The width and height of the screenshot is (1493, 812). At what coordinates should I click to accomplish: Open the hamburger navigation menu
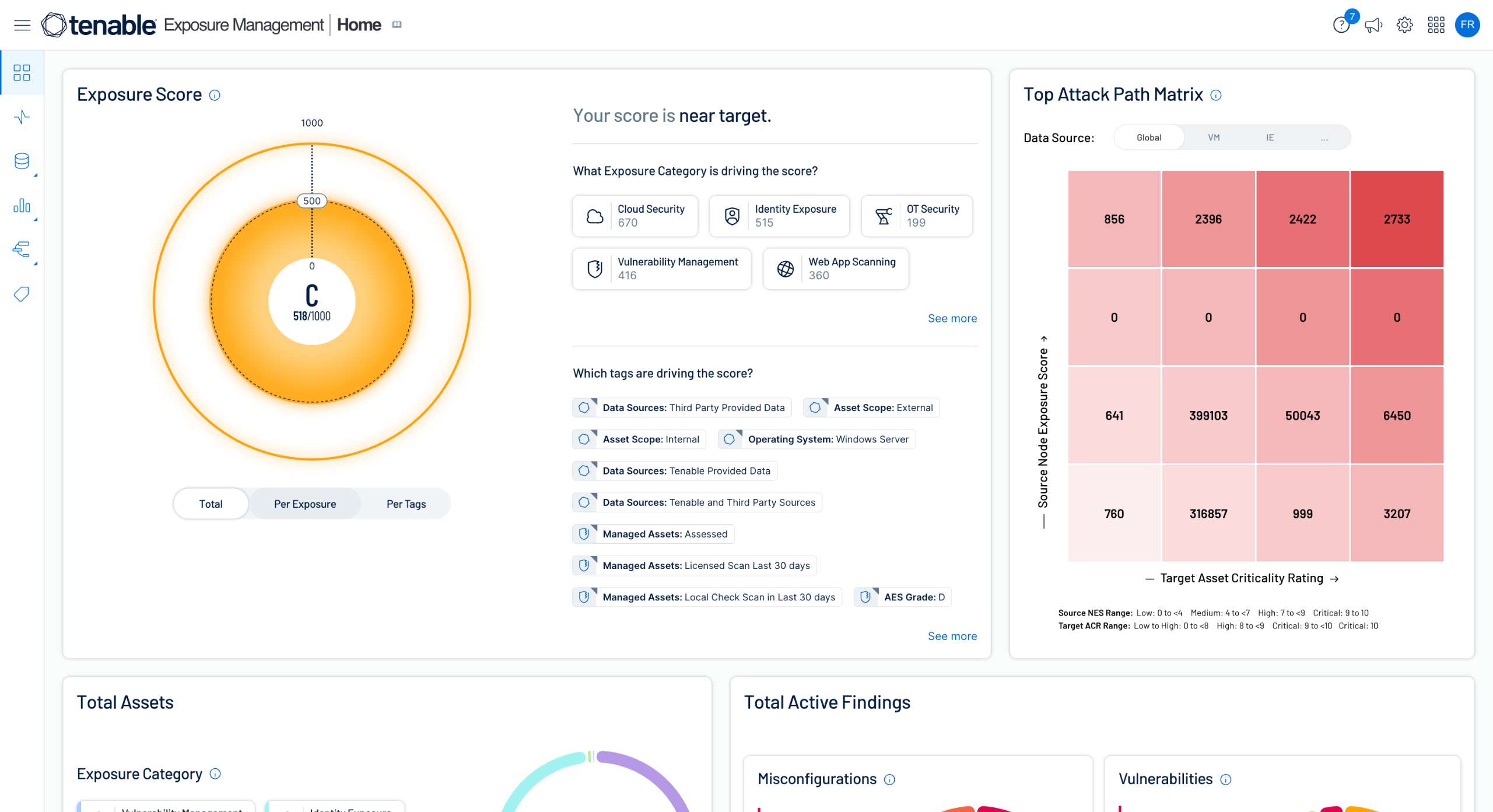tap(22, 25)
